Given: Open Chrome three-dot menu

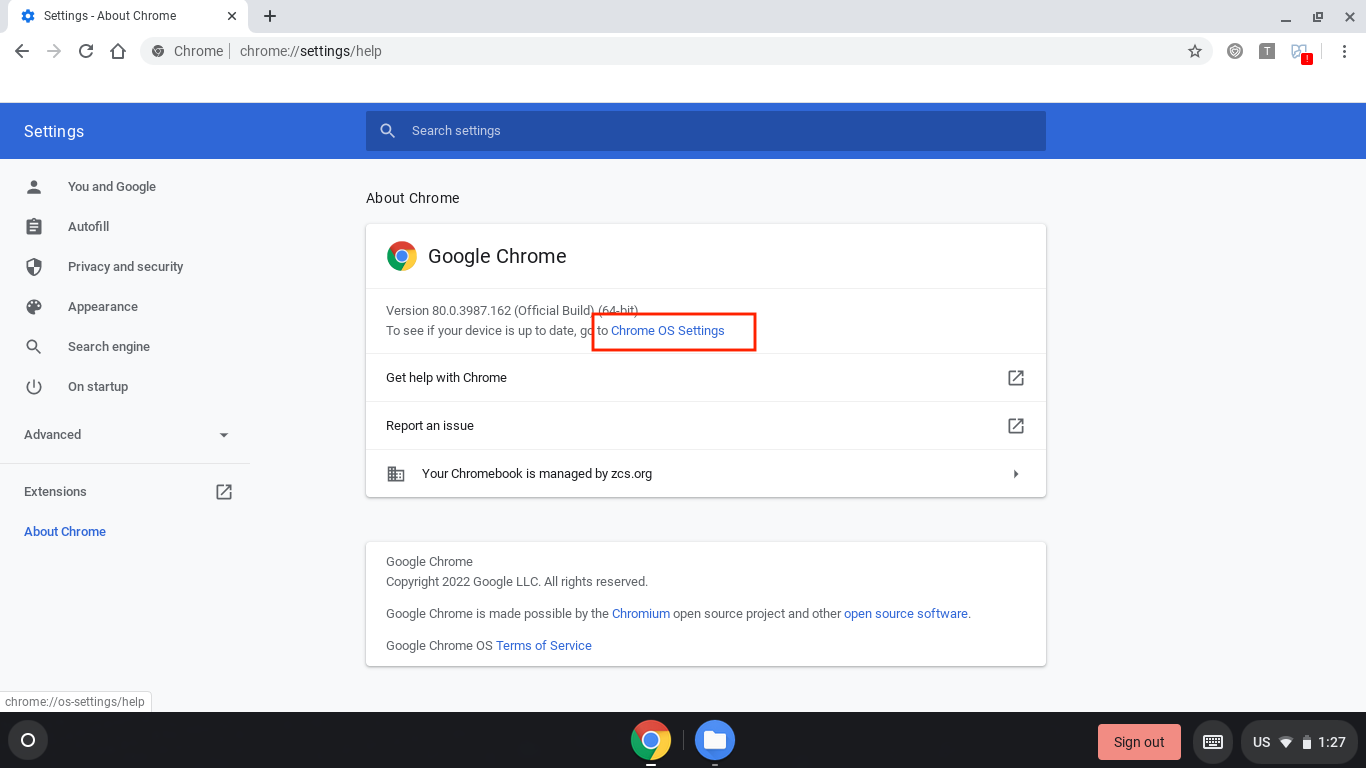Looking at the screenshot, I should 1344,51.
